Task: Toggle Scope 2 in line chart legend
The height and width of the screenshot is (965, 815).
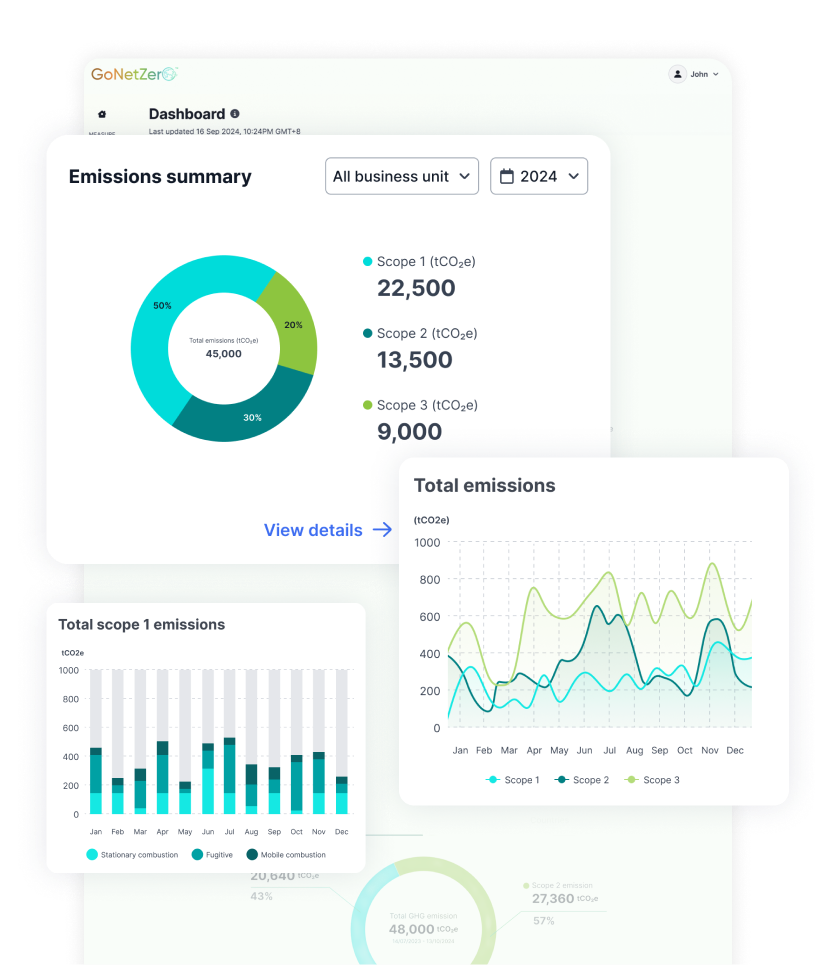Action: (582, 780)
